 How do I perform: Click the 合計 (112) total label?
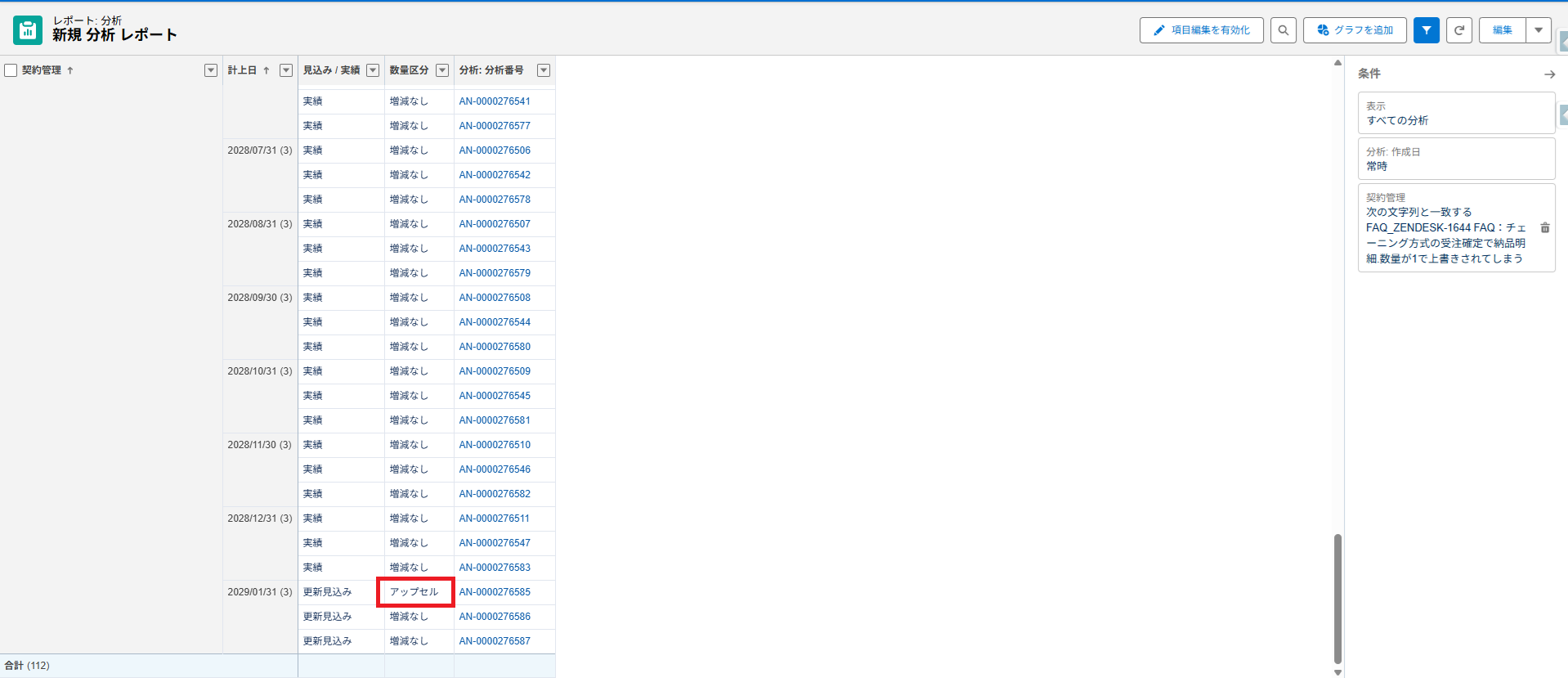pos(27,666)
